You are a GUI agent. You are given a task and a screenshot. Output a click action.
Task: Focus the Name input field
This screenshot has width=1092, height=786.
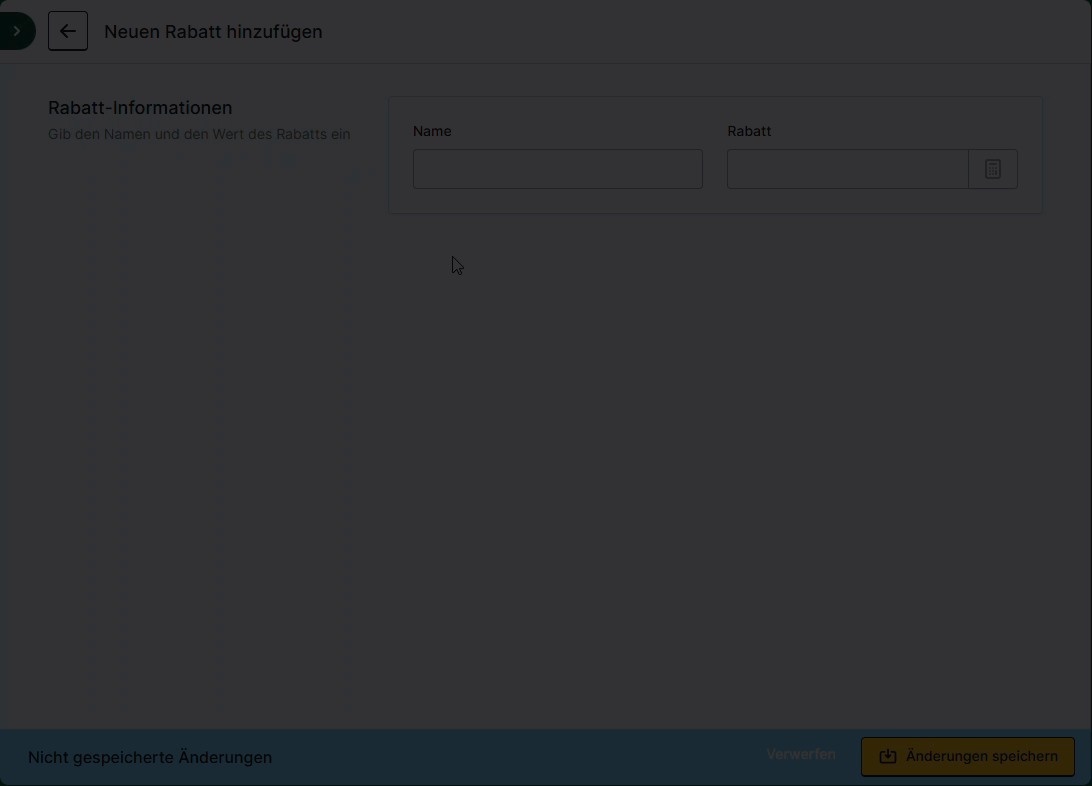557,169
